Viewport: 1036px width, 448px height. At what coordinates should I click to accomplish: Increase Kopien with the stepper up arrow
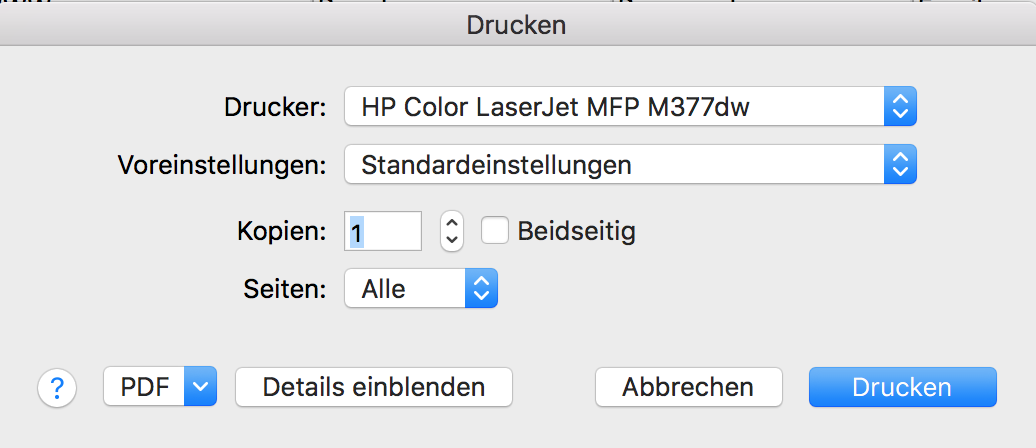pyautogui.click(x=452, y=222)
